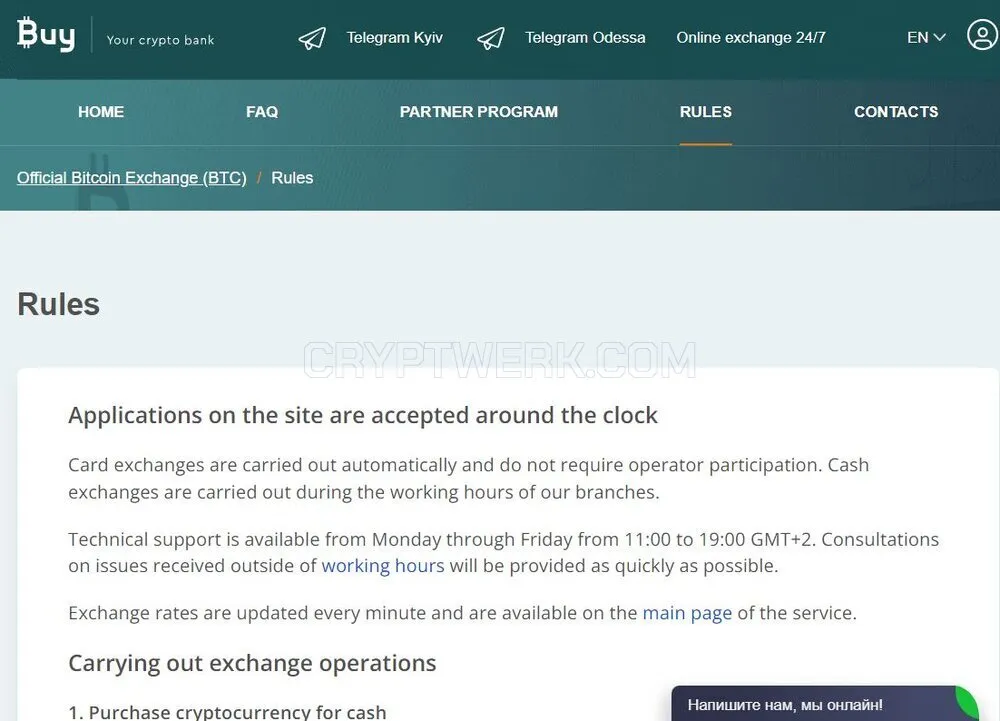This screenshot has height=721, width=1000.
Task: Open the FAQ menu item
Action: click(x=262, y=112)
